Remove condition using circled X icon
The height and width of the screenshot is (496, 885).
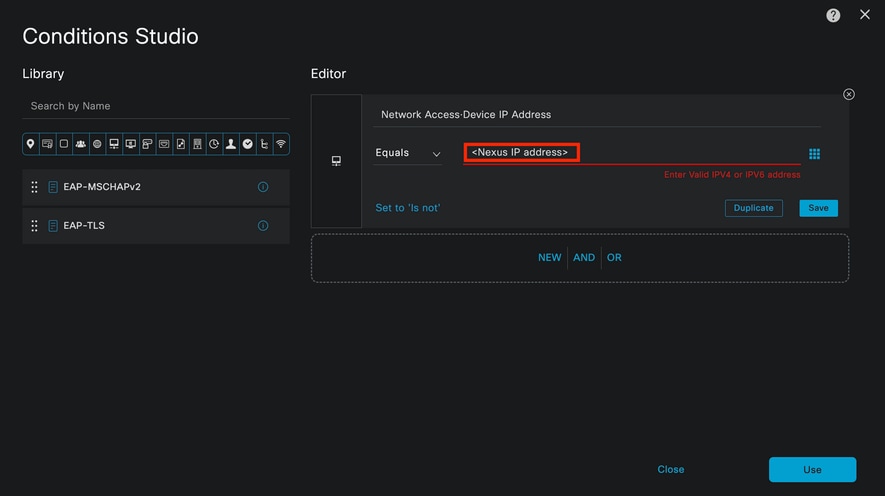coord(849,94)
